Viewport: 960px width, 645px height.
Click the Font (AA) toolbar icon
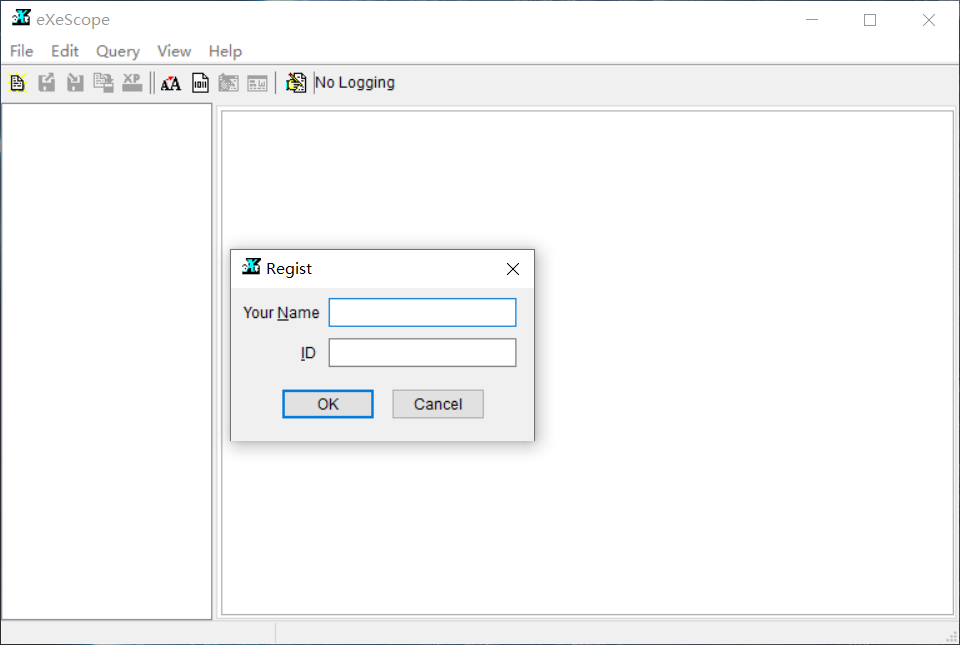click(x=171, y=83)
